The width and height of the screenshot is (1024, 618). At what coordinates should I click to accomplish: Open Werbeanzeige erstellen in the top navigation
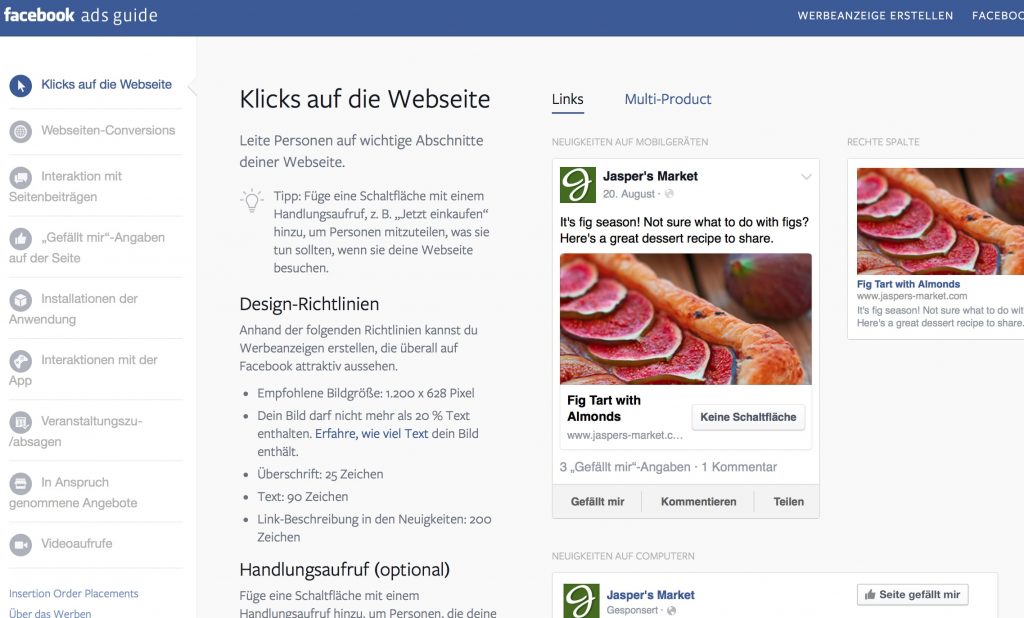point(875,16)
